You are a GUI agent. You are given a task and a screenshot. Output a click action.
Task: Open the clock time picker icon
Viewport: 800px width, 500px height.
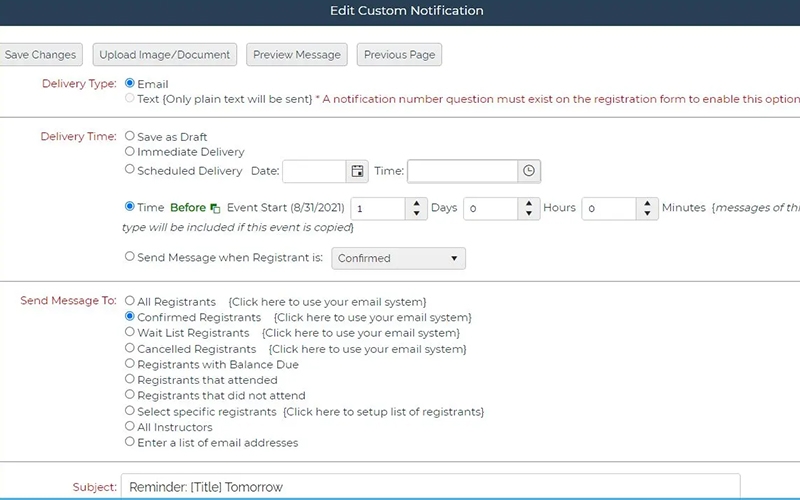(x=530, y=171)
